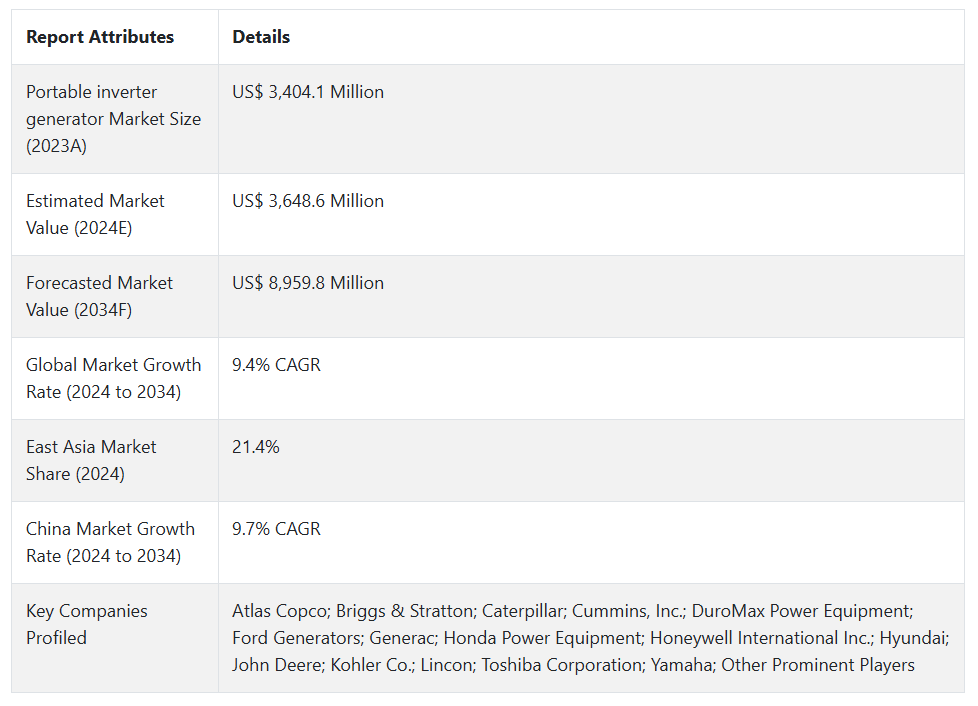Select the Forecasted Market Value (2034F) label
The image size is (978, 706).
99,296
